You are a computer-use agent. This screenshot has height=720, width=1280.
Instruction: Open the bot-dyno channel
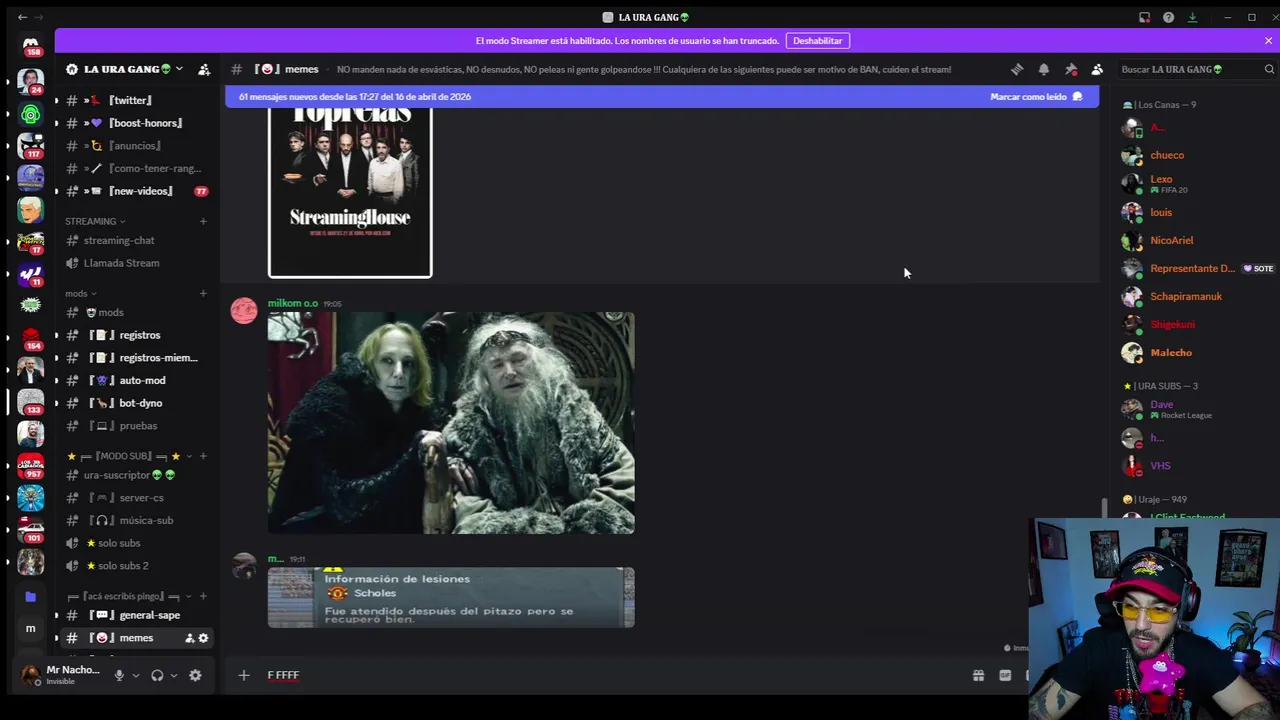coord(137,403)
